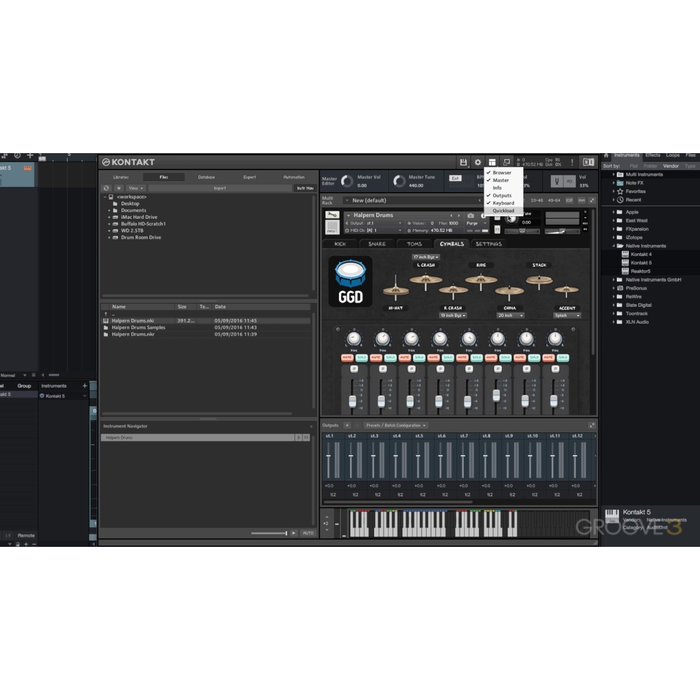Solo the first cymbal mixer channel
This screenshot has height=700, width=700.
coord(361,358)
